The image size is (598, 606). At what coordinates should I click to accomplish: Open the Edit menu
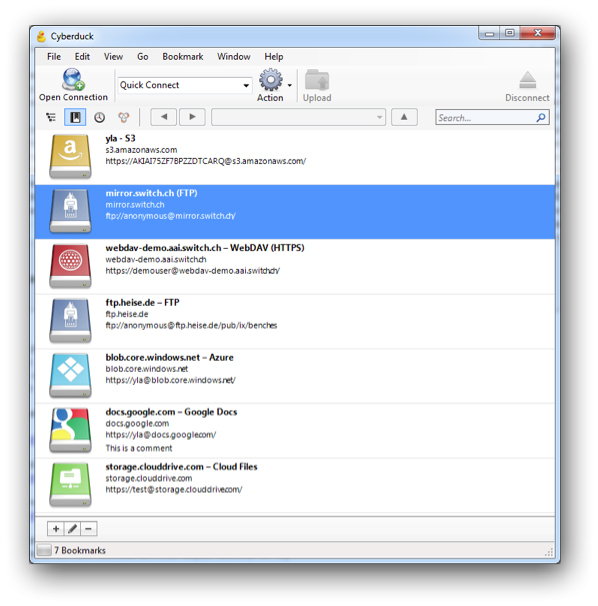82,57
